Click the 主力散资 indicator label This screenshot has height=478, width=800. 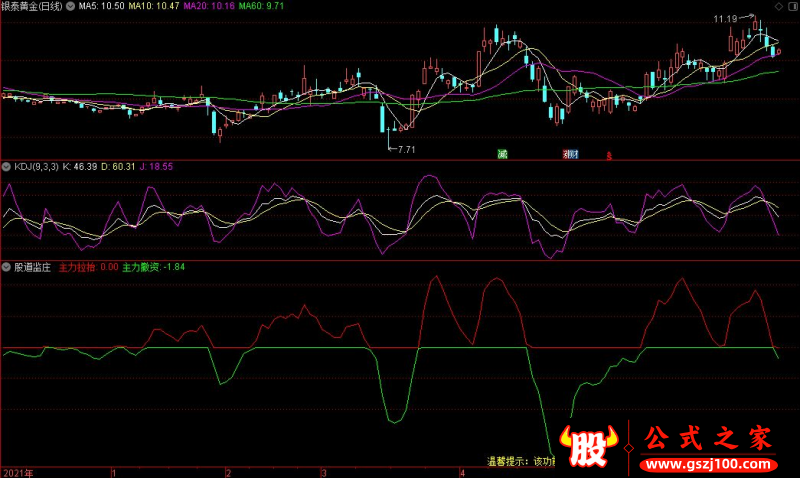[x=141, y=267]
